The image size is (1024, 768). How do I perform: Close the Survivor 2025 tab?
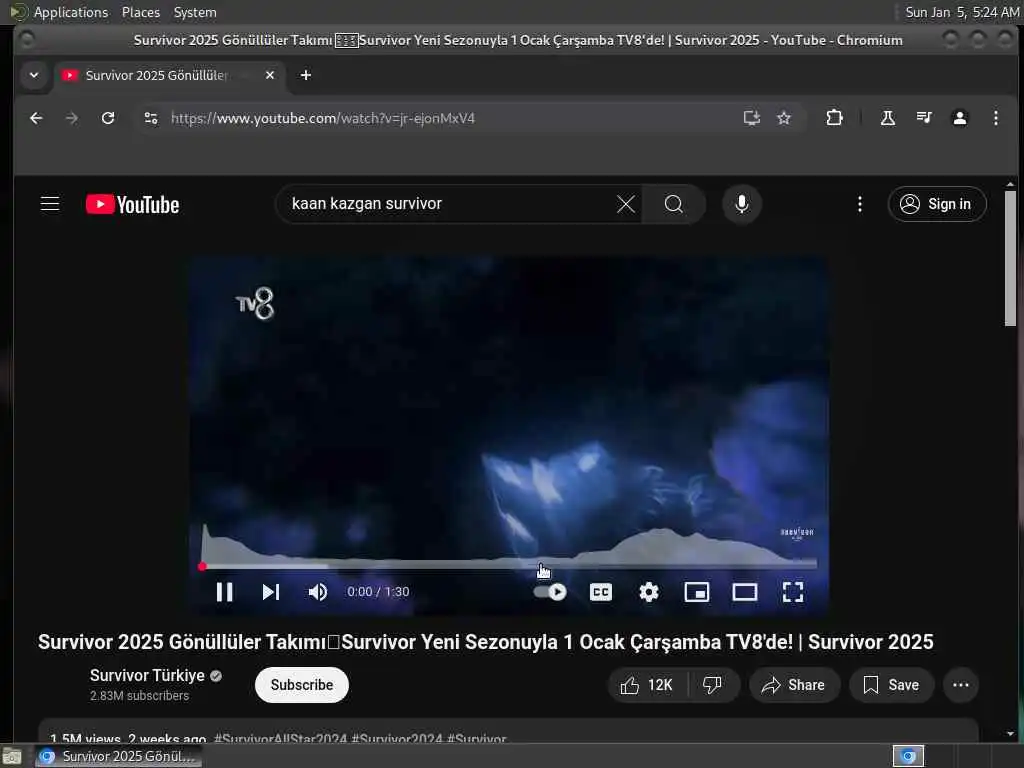[270, 75]
